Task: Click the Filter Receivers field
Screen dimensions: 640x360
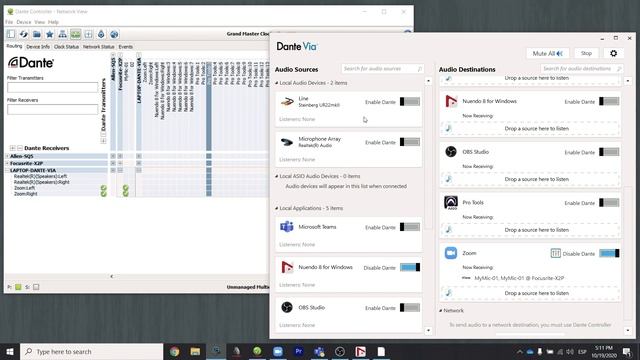Action: click(53, 109)
